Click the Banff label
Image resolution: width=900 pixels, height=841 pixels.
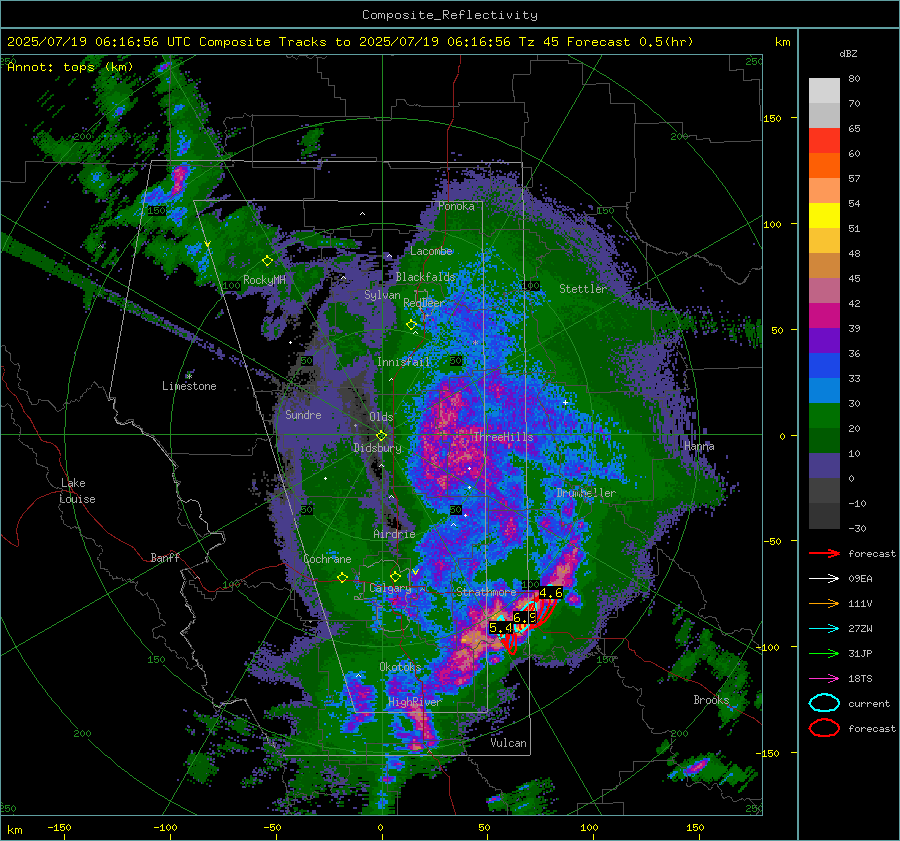pos(165,557)
